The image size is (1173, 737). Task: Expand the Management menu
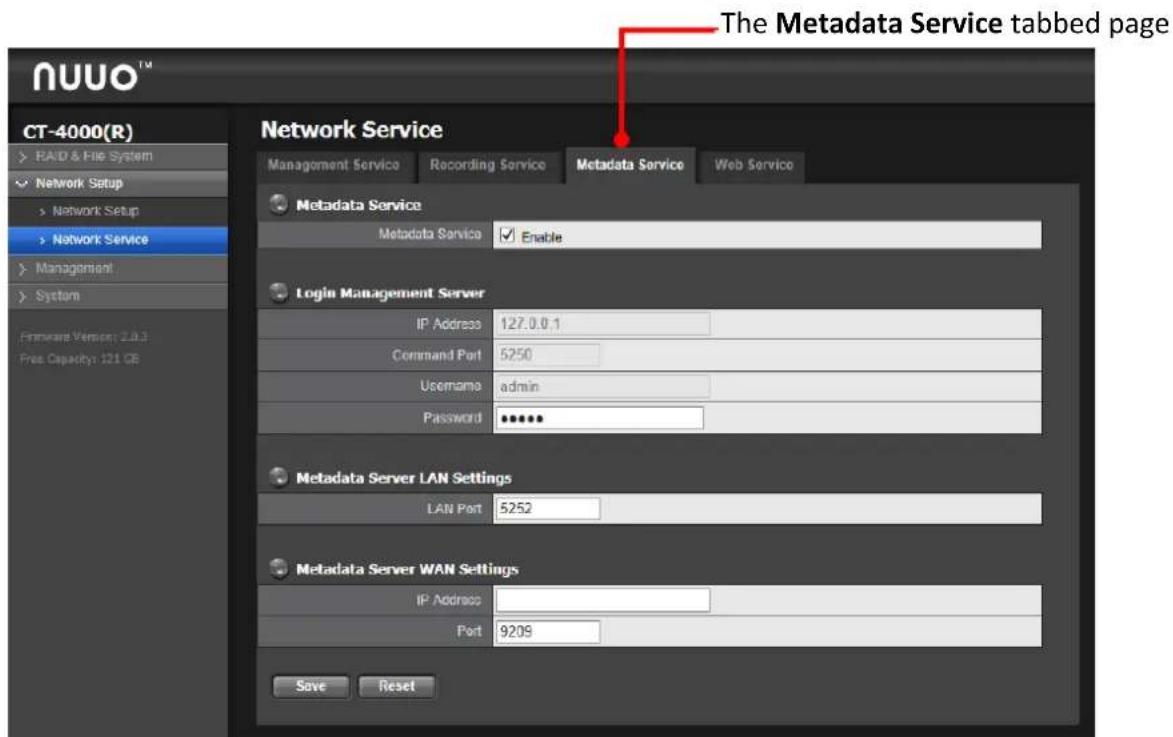pos(118,268)
